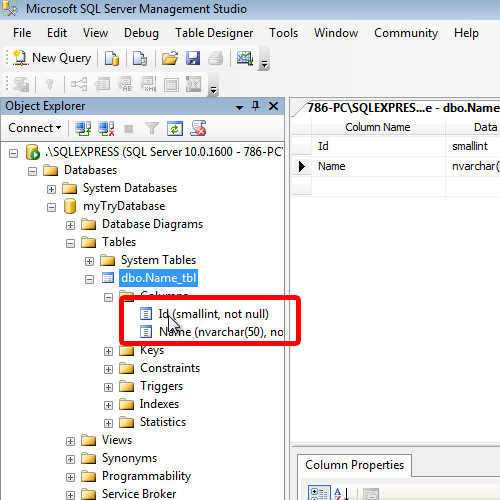Click the Name cell in Column Name
This screenshot has height=500, width=500.
[x=378, y=166]
